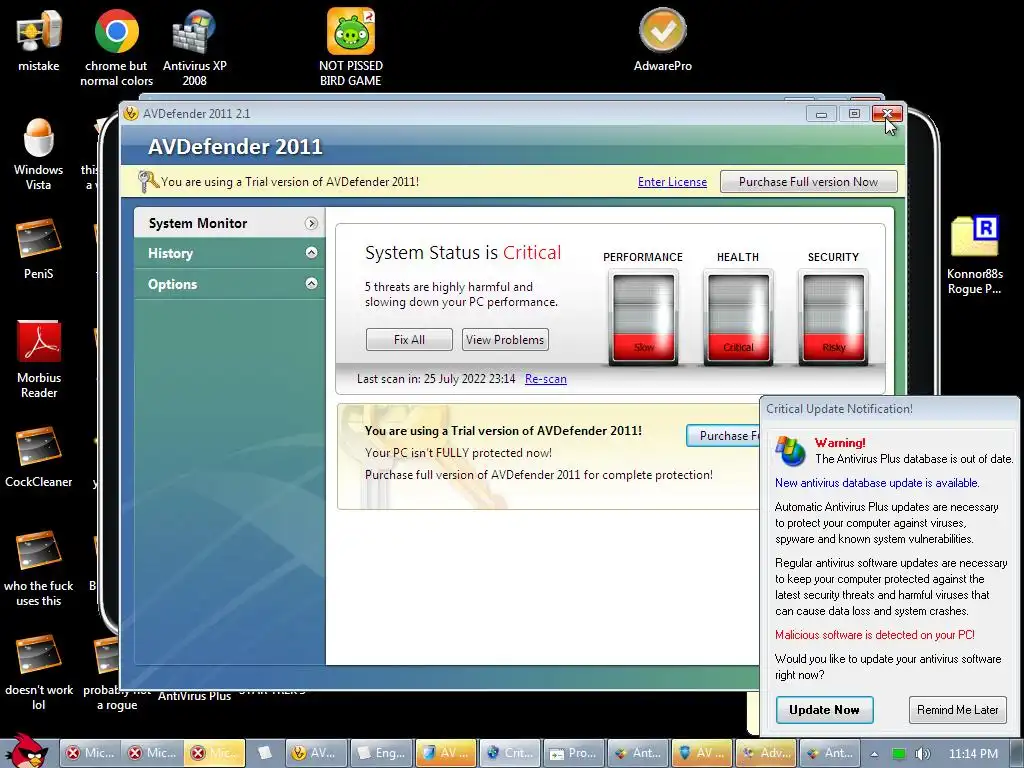The image size is (1024, 768).
Task: Click the Re-scan link
Action: [x=545, y=379]
